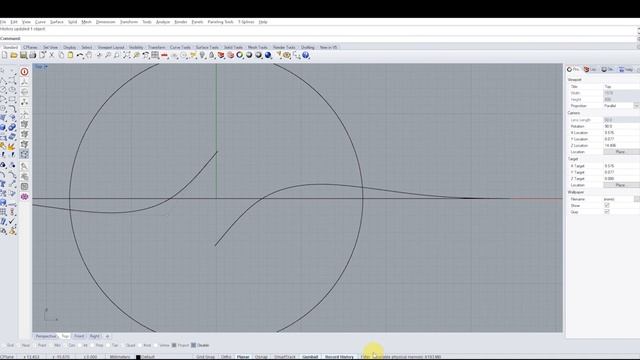The height and width of the screenshot is (360, 640).
Task: Click the Undo arrow icon
Action: 80,55
